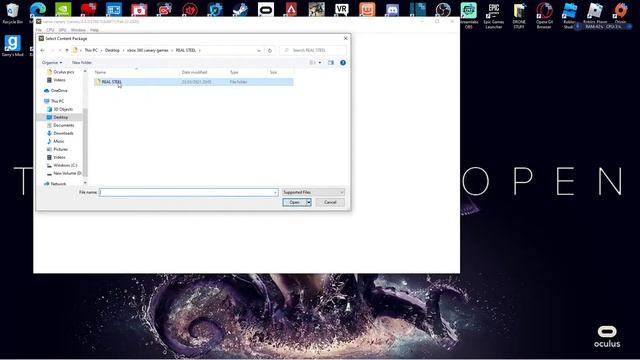Click the File name input field
The width and height of the screenshot is (640, 360).
[189, 192]
